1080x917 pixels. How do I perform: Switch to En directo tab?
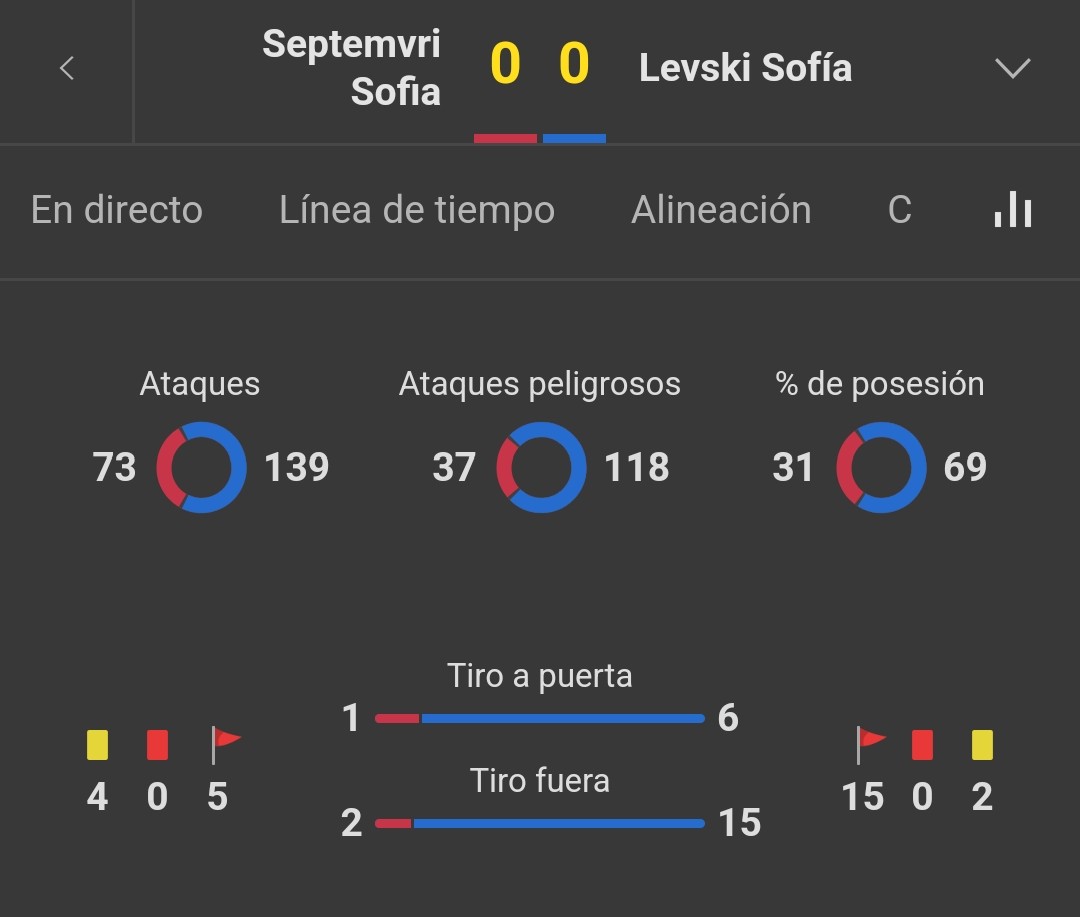click(x=116, y=209)
